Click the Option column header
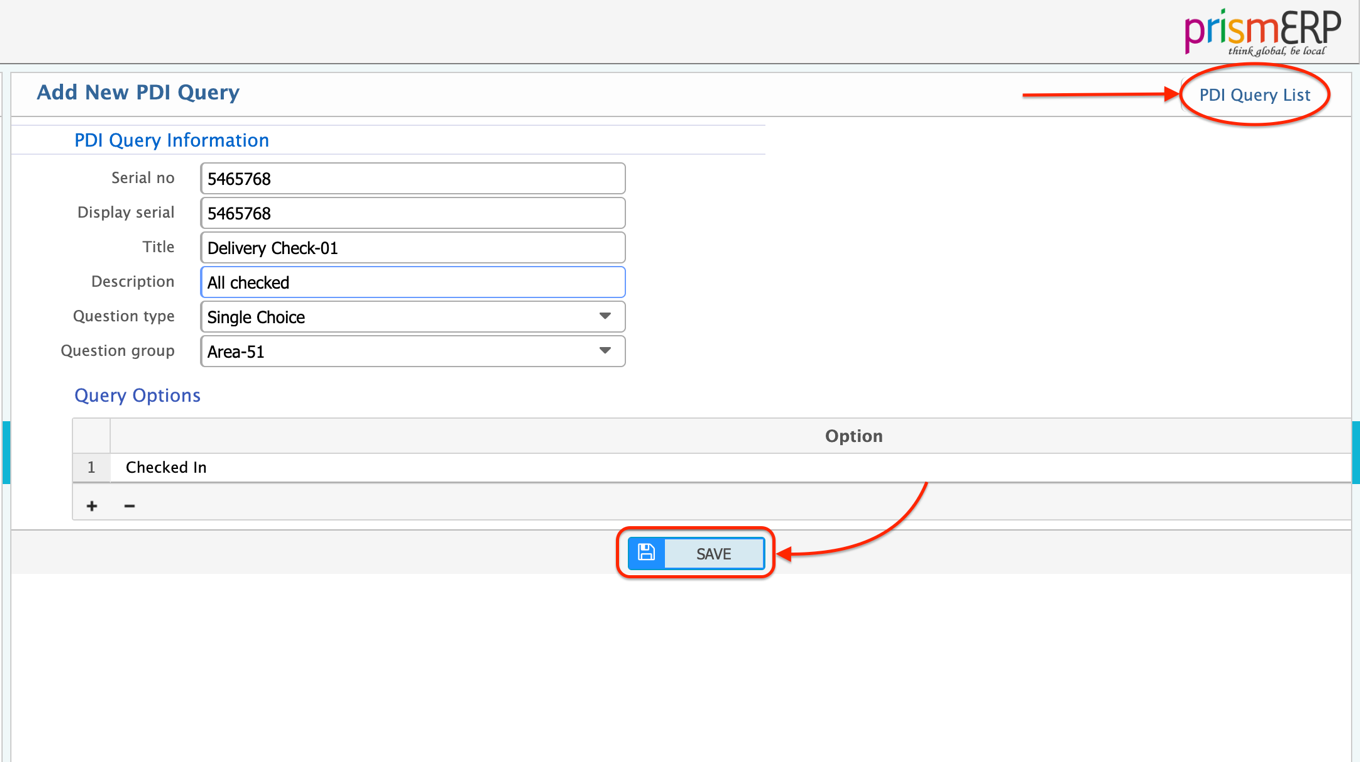Viewport: 1360px width, 762px height. click(853, 436)
